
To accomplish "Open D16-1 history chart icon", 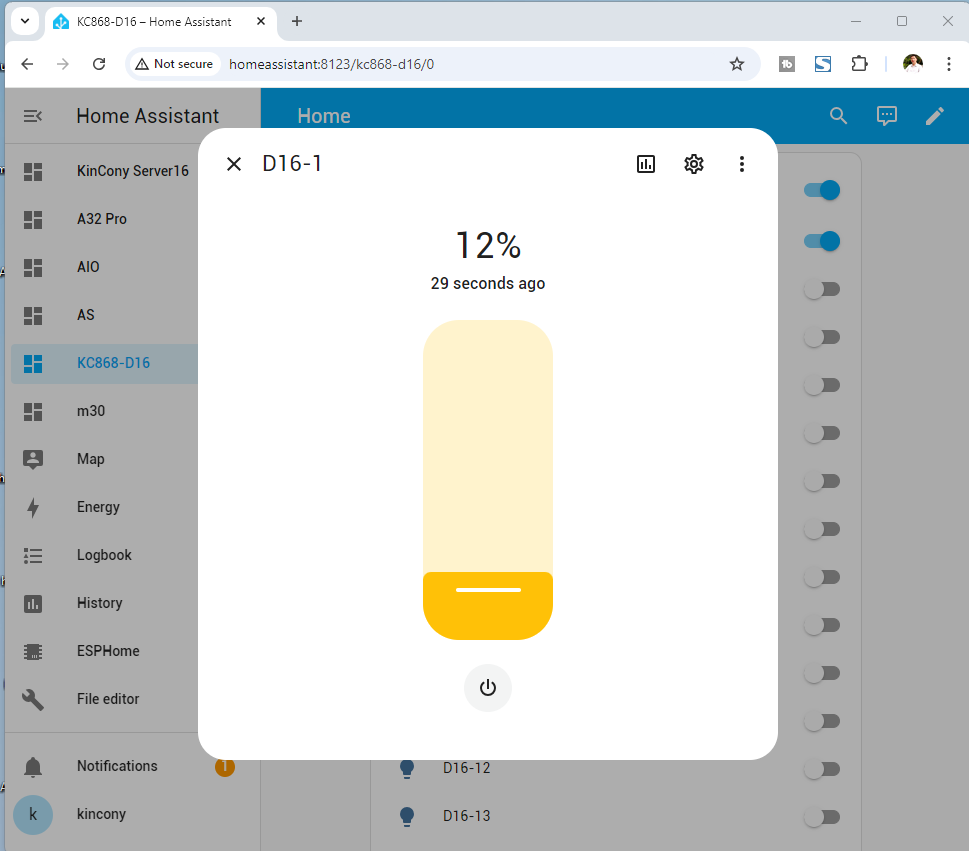I will tap(646, 164).
